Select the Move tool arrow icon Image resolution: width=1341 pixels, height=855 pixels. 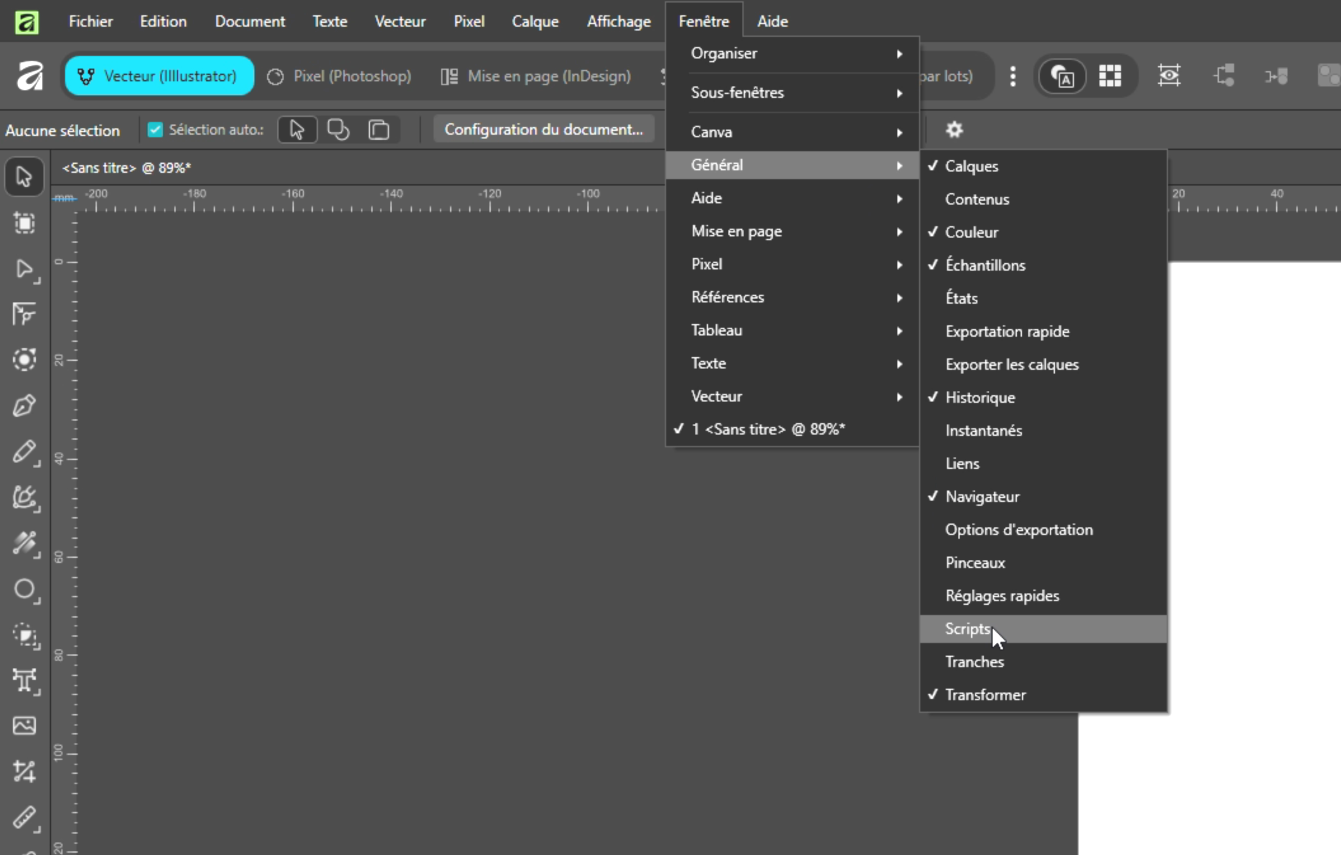tap(25, 177)
